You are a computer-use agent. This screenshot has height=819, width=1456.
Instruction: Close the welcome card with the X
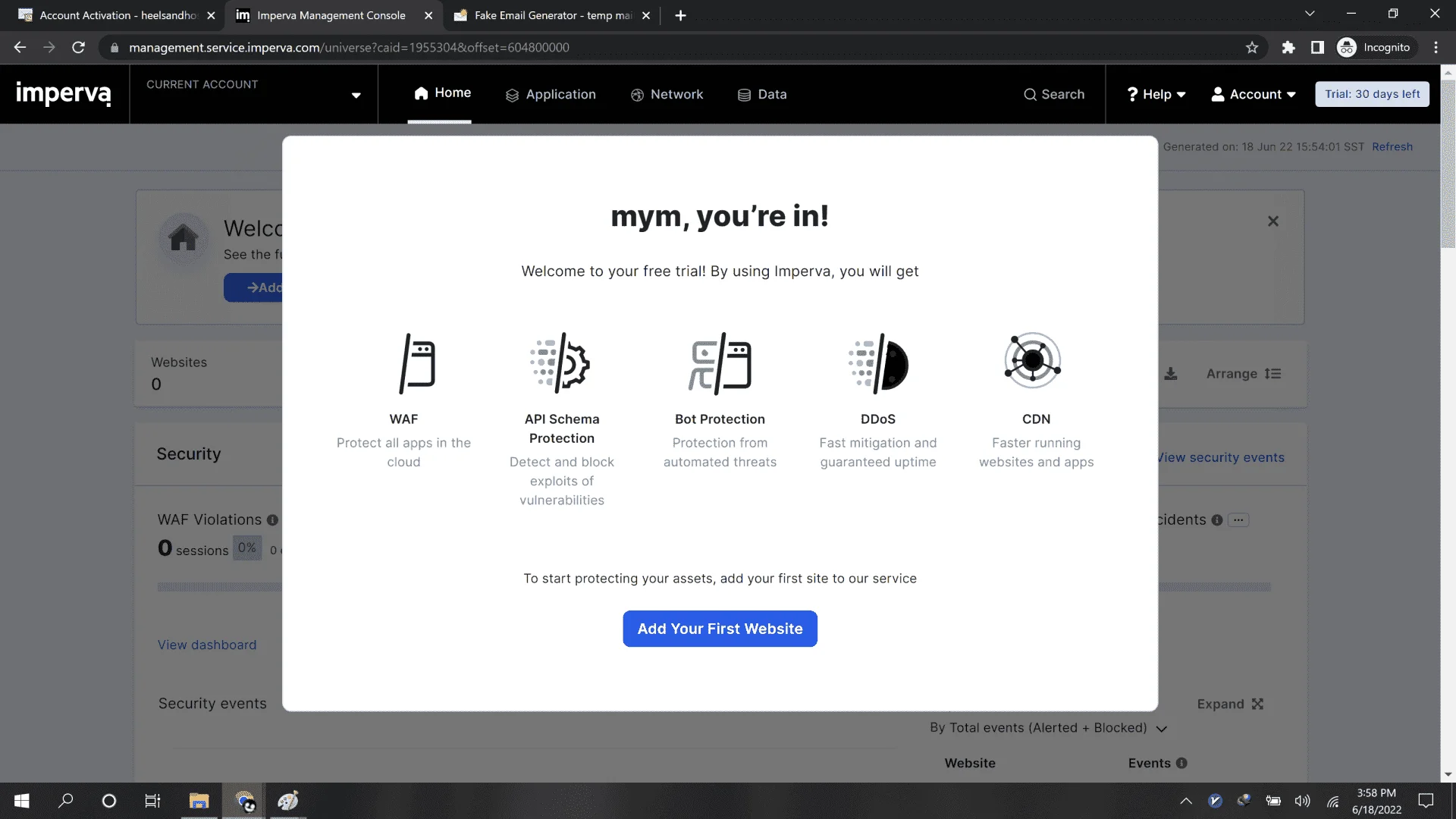coord(1273,221)
